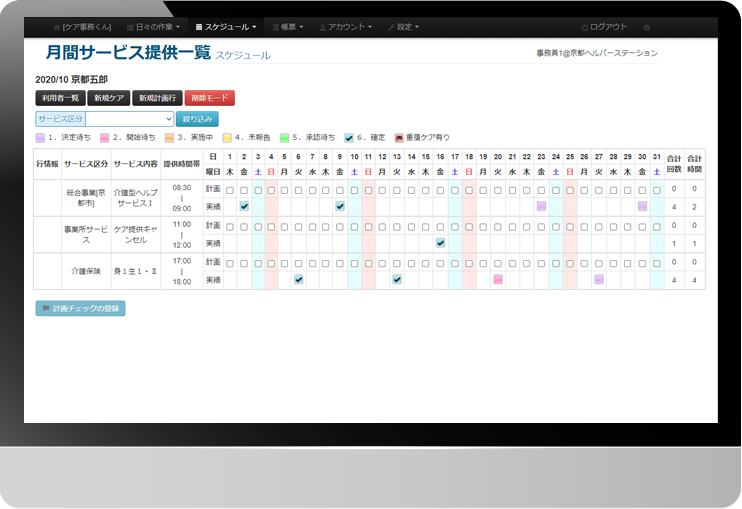This screenshot has width=742, height=509.
Task: Click the 事業所サービス service cell
Action: 86,235
